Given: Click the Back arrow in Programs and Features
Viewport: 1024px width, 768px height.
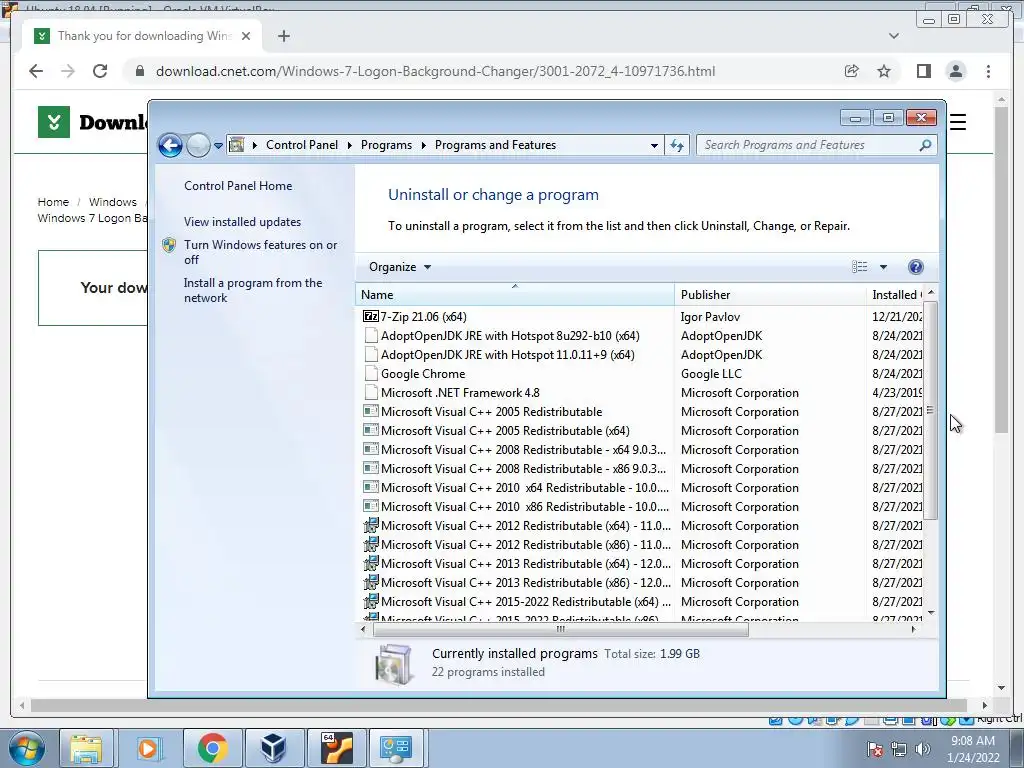Looking at the screenshot, I should (x=170, y=145).
